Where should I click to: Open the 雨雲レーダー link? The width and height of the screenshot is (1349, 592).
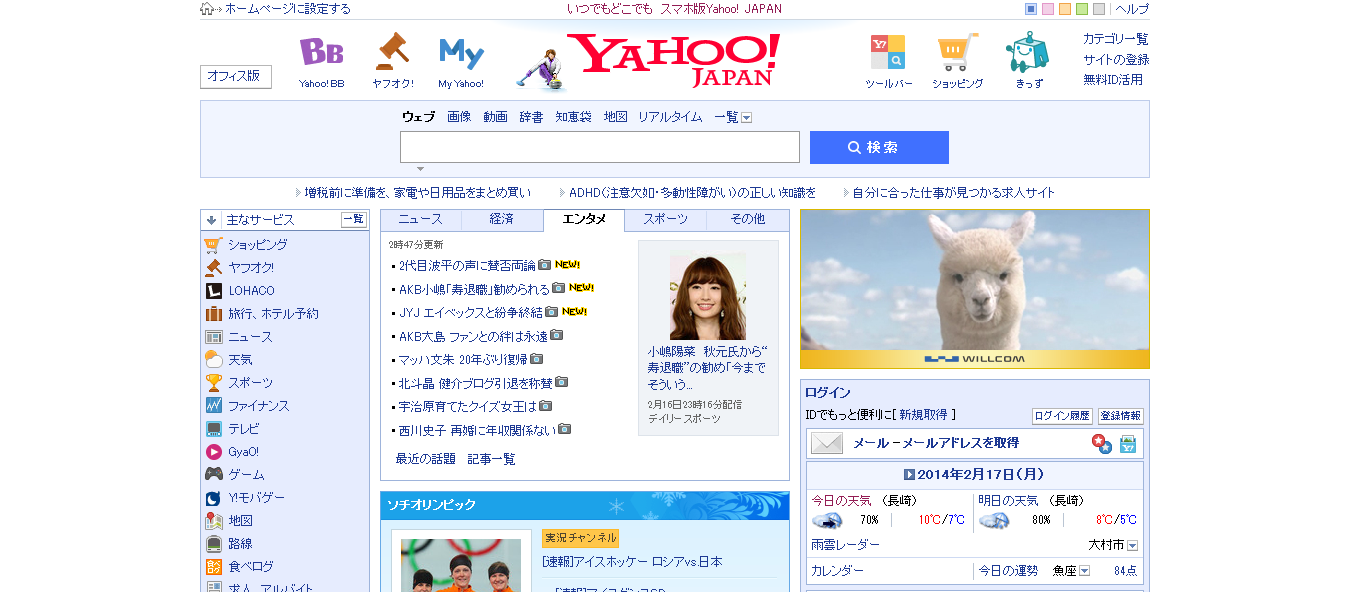pyautogui.click(x=845, y=545)
